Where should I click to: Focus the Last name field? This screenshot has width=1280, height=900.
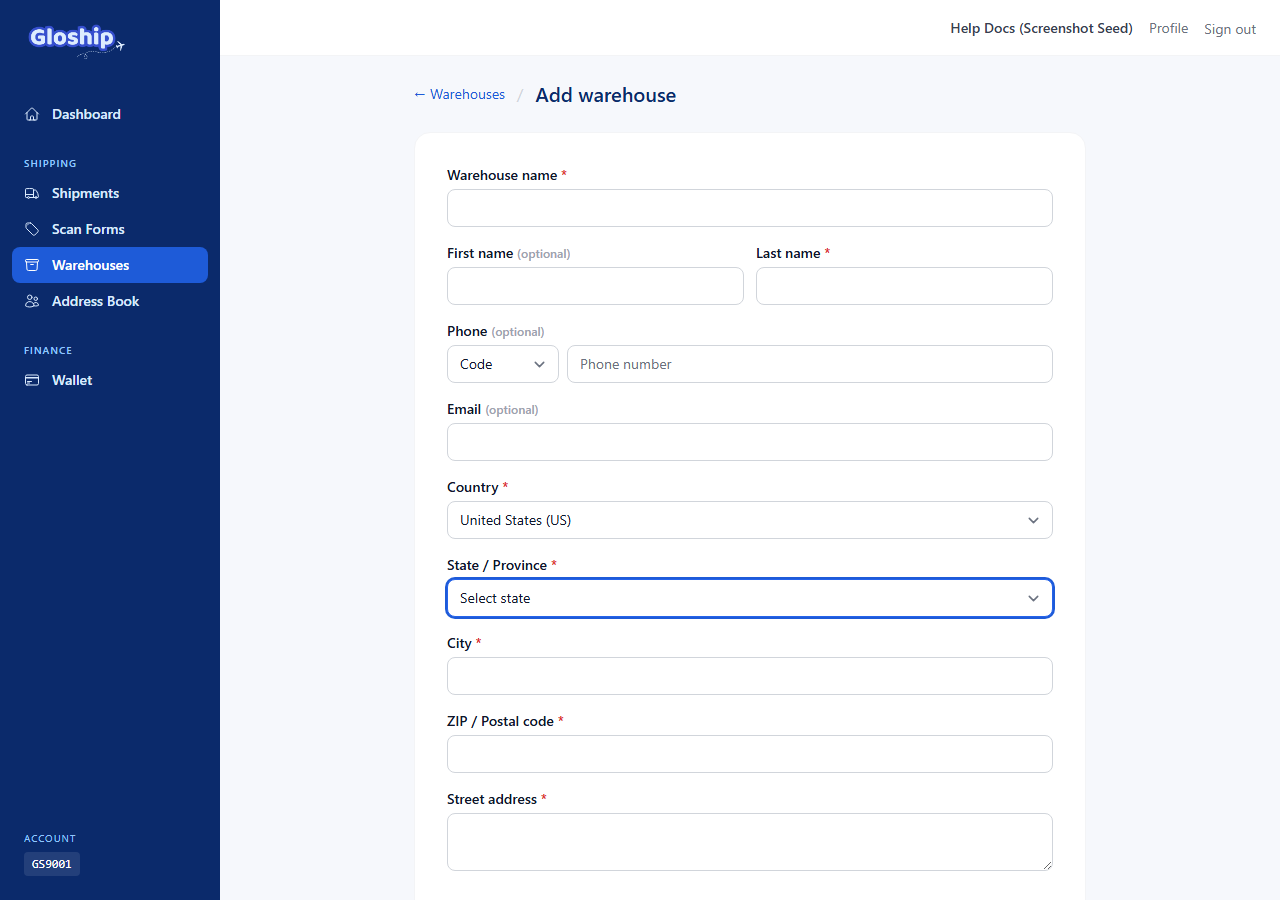(x=904, y=286)
